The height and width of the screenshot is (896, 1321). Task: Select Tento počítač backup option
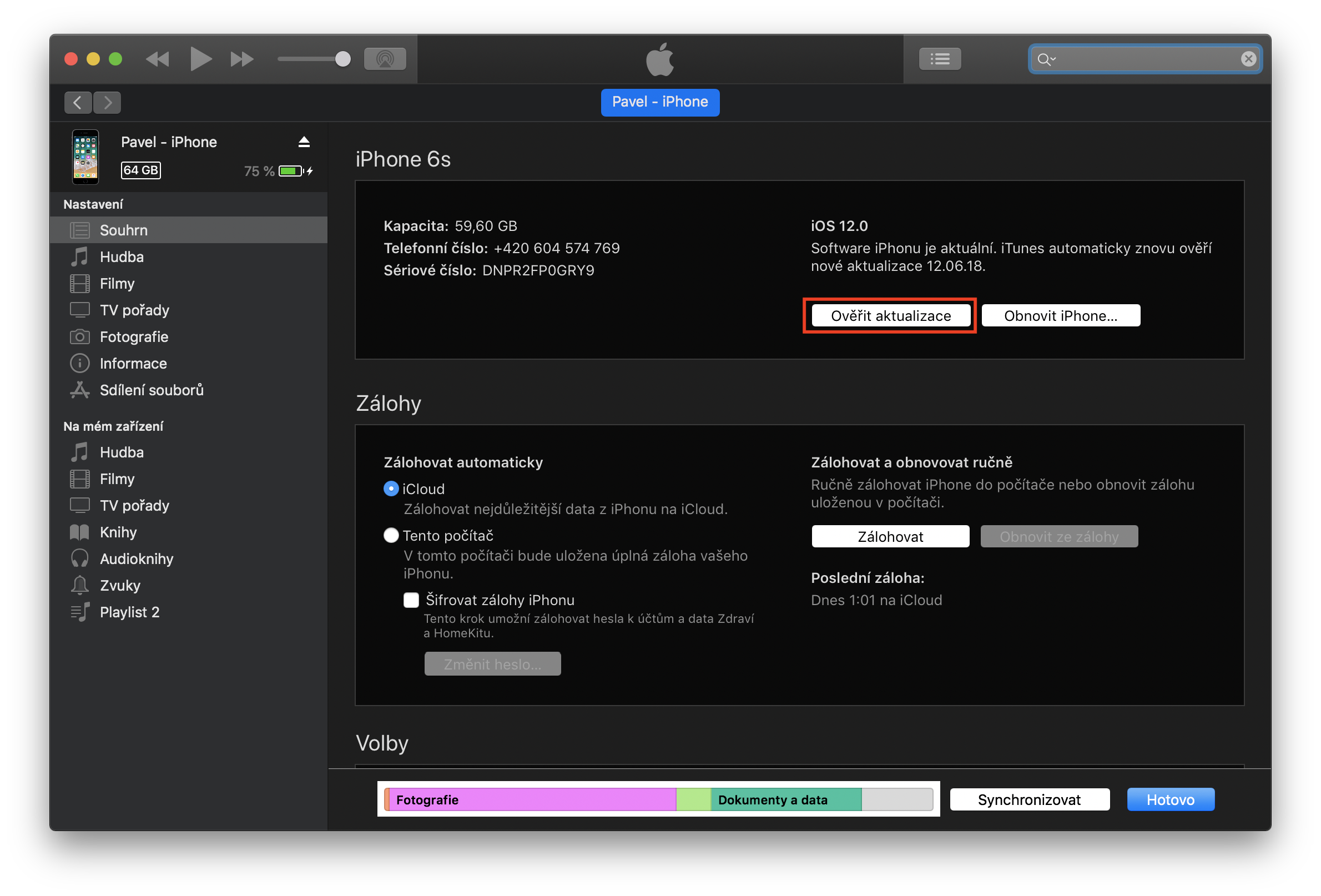point(391,536)
